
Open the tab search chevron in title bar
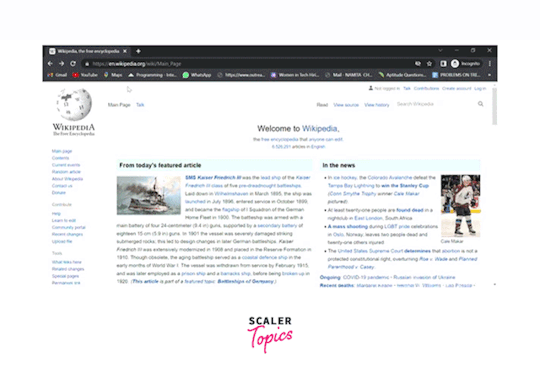click(440, 50)
